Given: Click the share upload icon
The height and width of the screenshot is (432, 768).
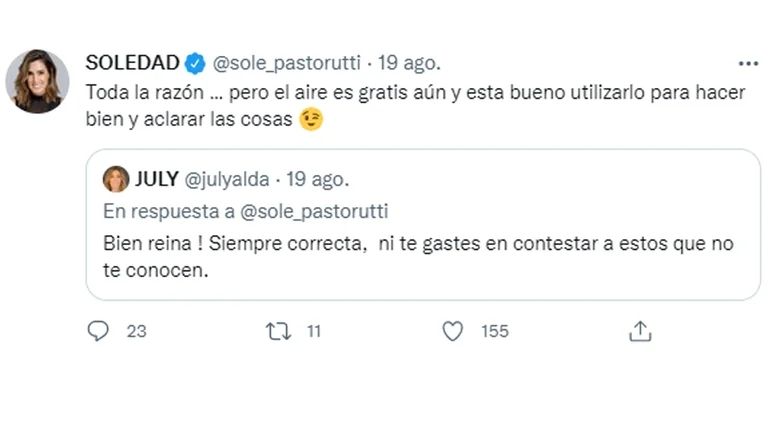Looking at the screenshot, I should 641,330.
